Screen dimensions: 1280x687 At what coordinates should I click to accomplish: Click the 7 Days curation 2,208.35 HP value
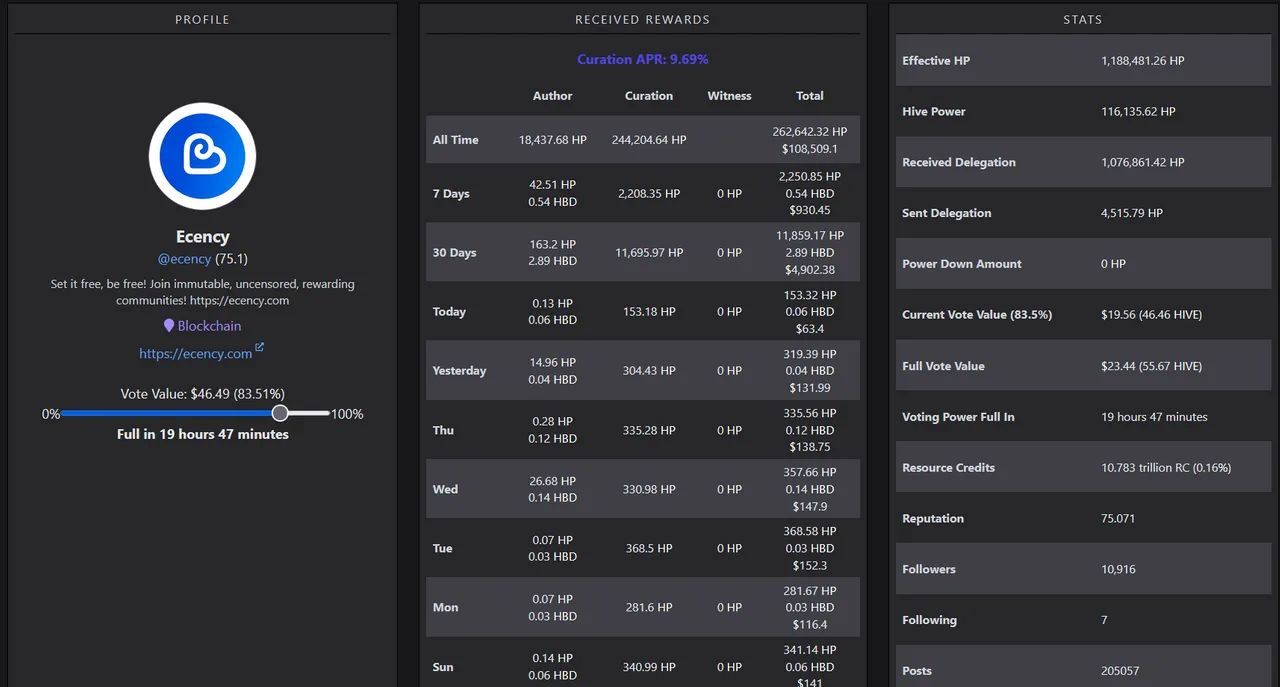[x=649, y=194]
